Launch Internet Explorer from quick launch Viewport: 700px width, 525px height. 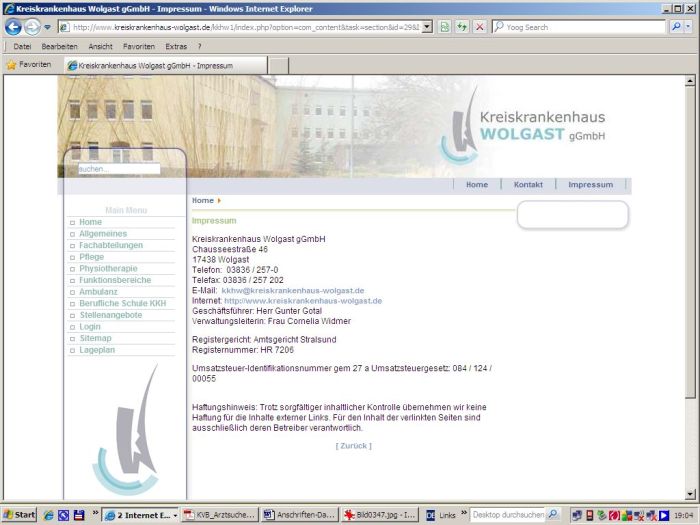point(48,515)
